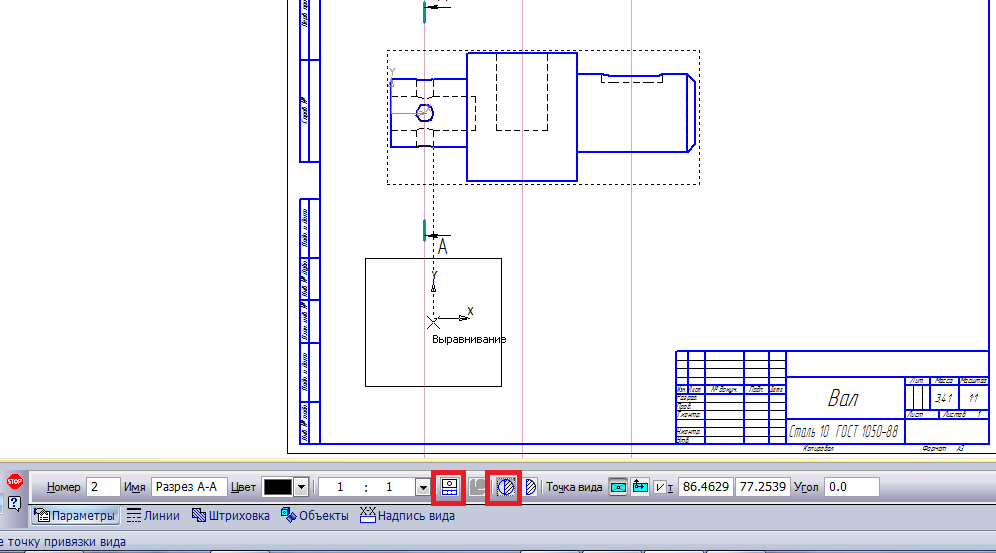This screenshot has width=996, height=553.
Task: Click the title block 'Вал' name cell
Action: (x=844, y=398)
